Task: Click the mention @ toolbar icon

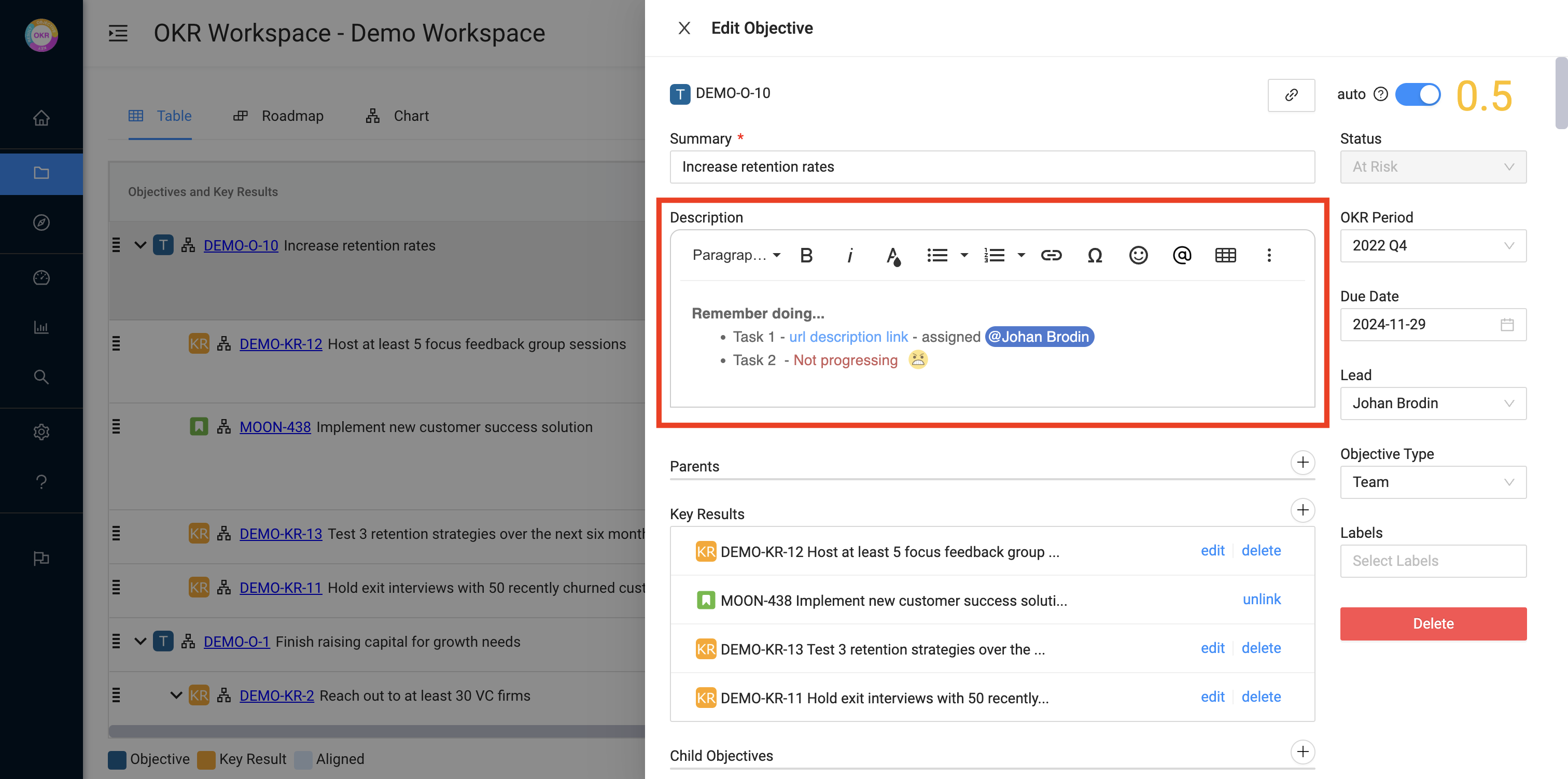Action: point(1182,255)
